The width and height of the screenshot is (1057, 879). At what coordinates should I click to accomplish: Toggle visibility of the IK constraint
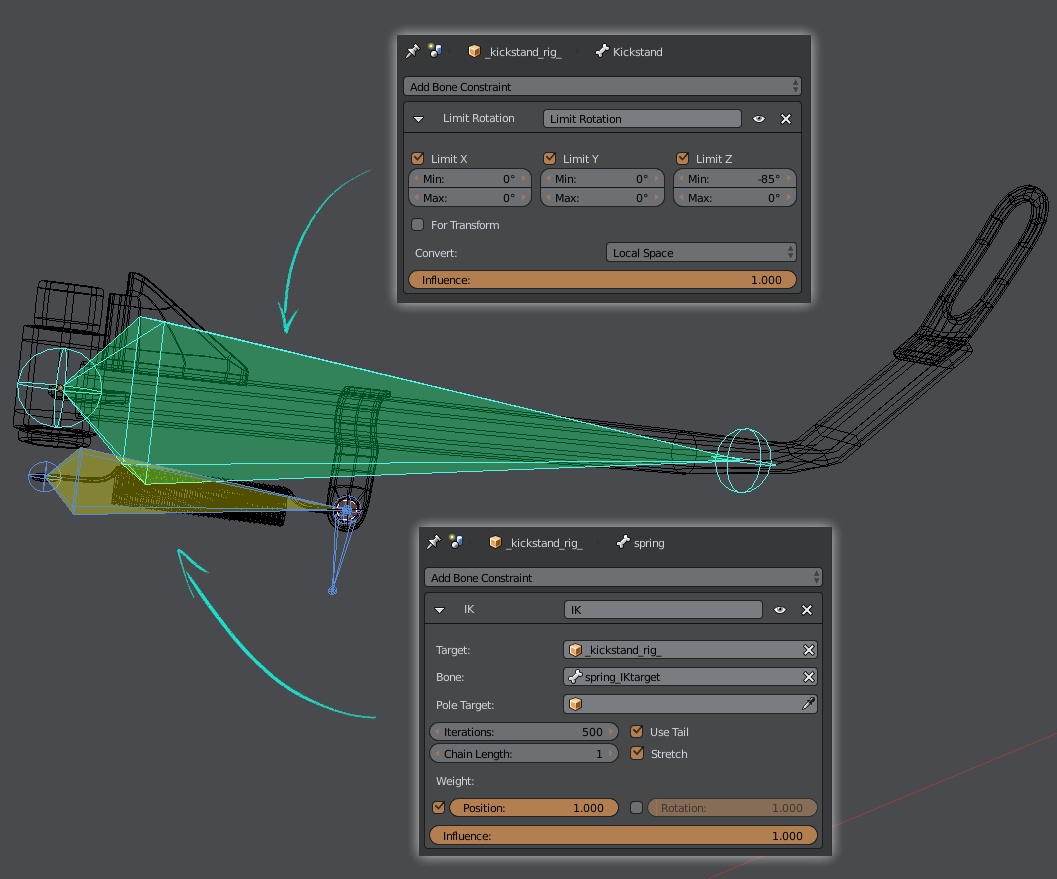pyautogui.click(x=780, y=610)
